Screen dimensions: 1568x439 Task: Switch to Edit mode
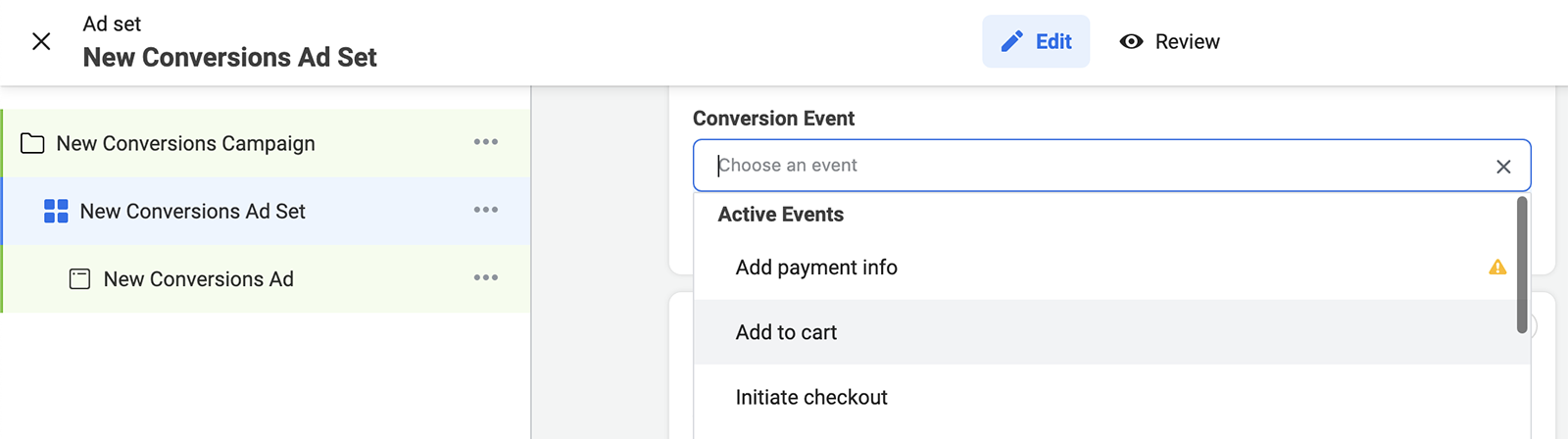pos(1036,41)
